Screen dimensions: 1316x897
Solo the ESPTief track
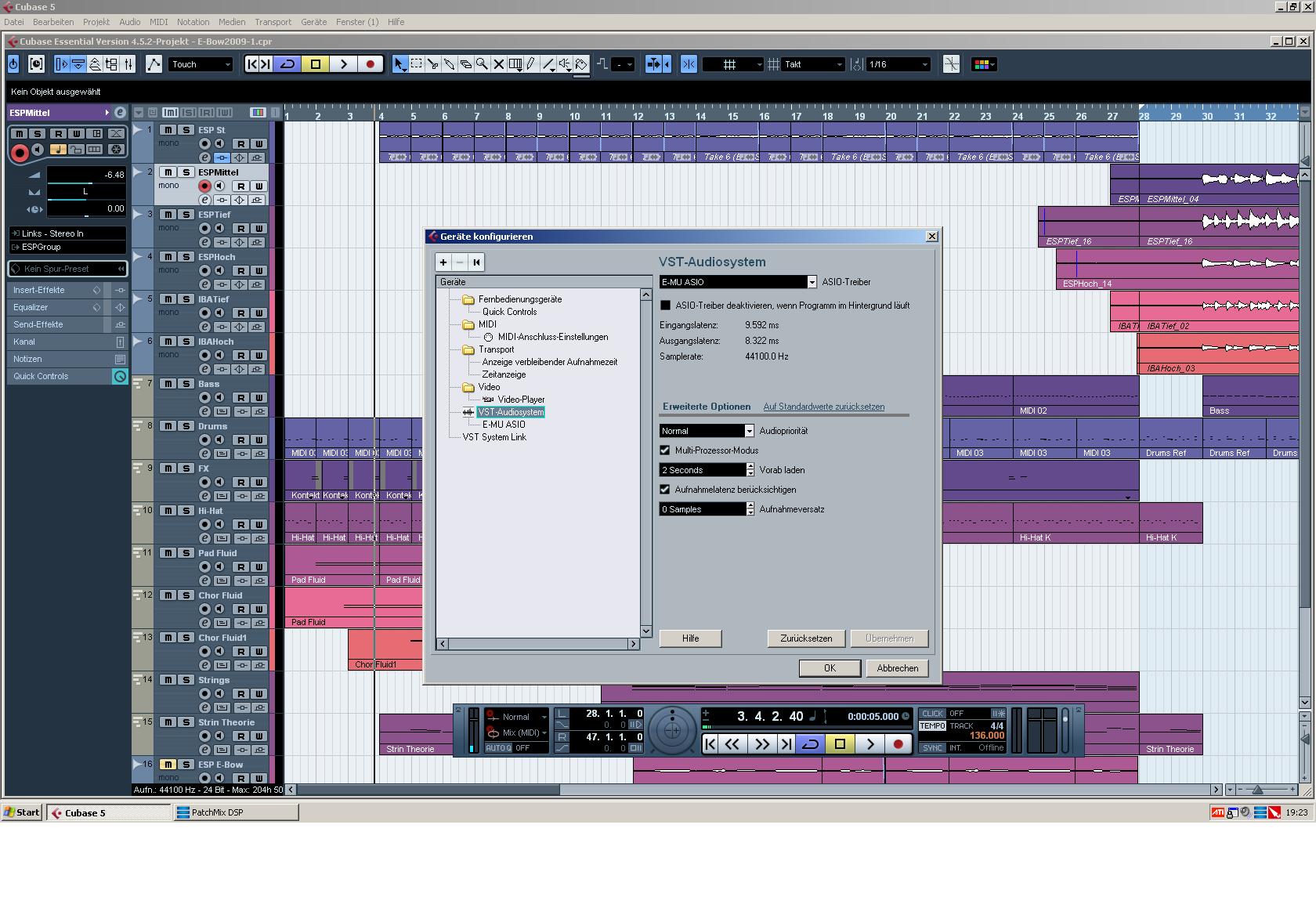(x=186, y=214)
